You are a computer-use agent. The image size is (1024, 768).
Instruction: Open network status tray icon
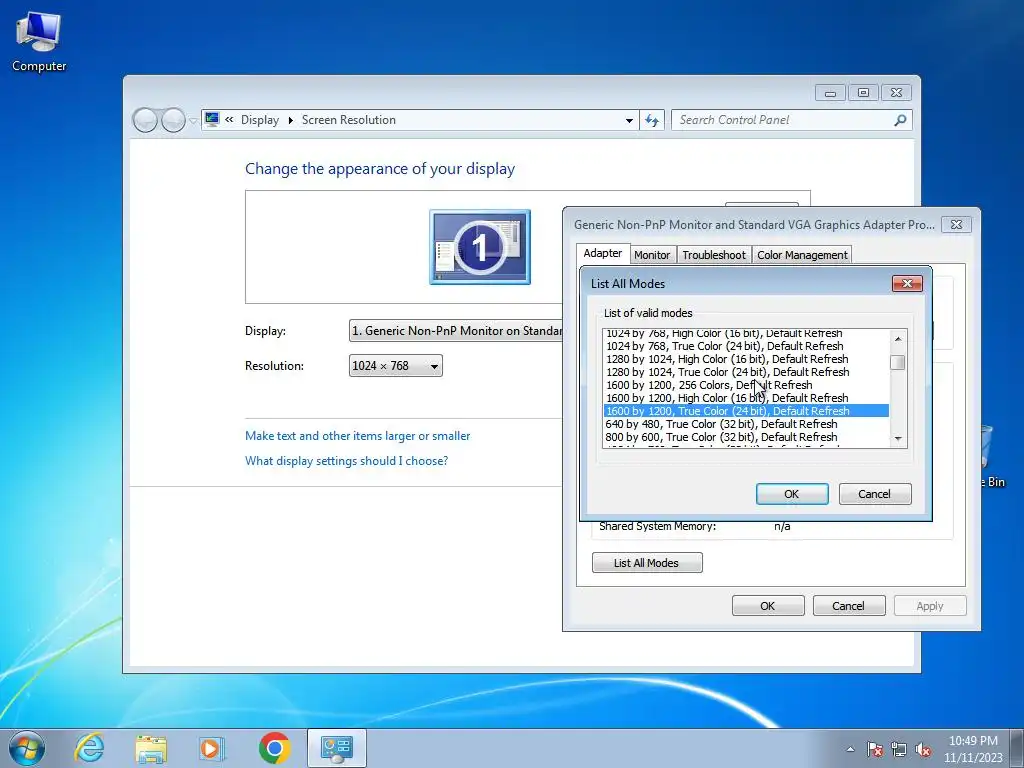899,749
